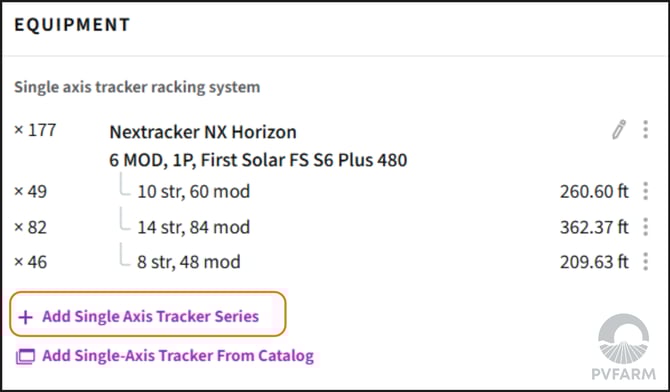Select the Nextracker NX Horizon series title
670x392 pixels.
pos(203,132)
